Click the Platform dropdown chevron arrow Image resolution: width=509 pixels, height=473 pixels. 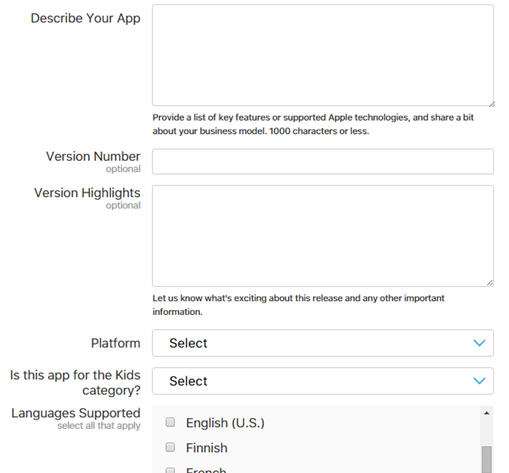pyautogui.click(x=479, y=343)
